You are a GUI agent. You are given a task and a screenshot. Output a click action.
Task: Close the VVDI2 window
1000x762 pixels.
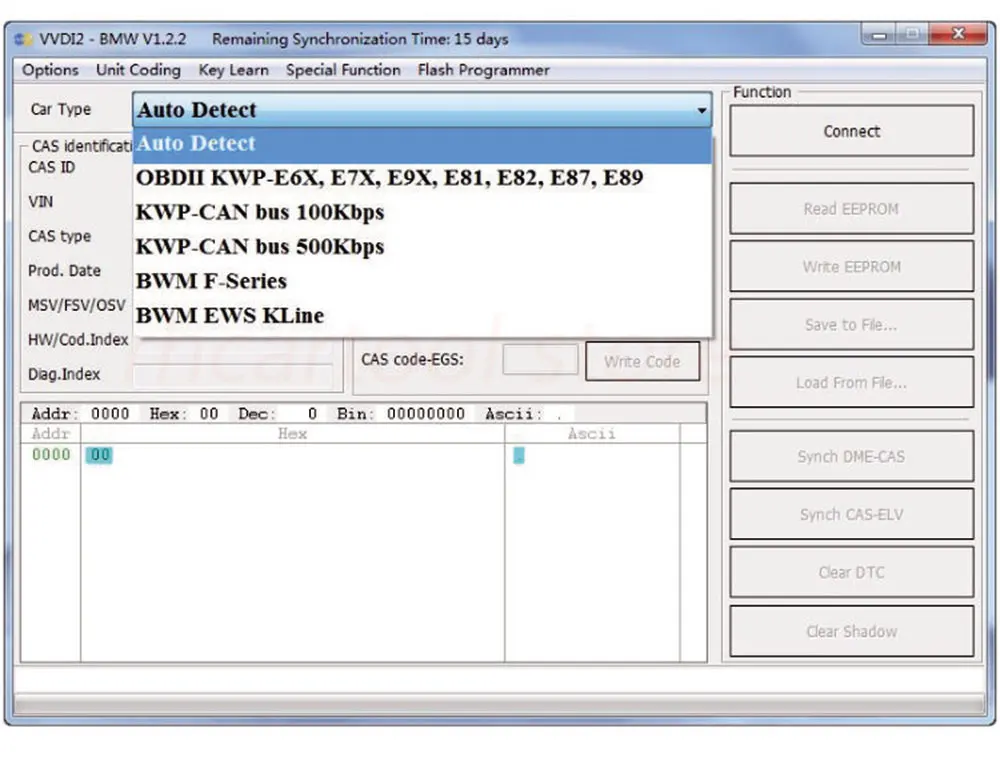[958, 34]
